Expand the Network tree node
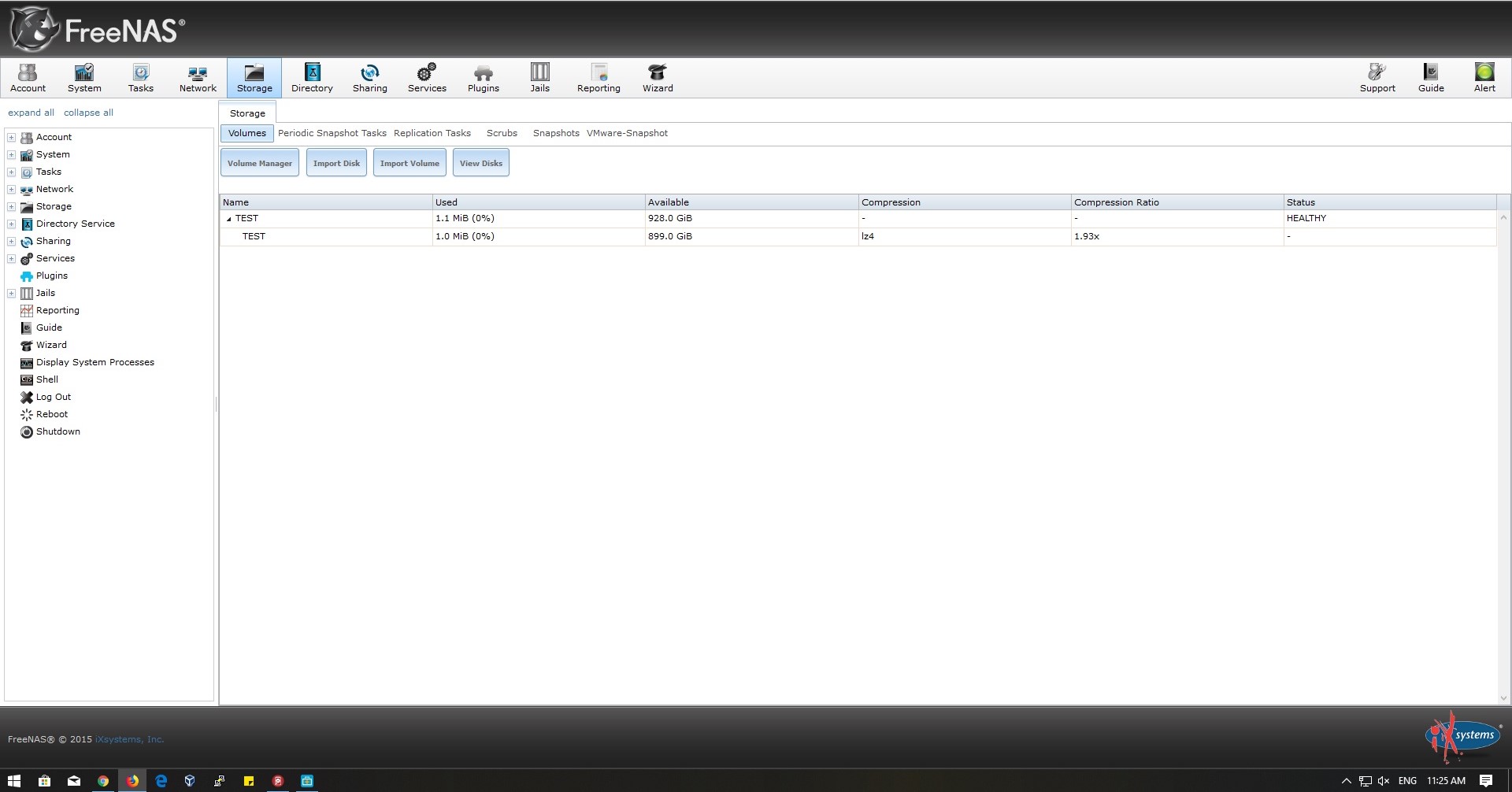The height and width of the screenshot is (792, 1512). (x=12, y=189)
